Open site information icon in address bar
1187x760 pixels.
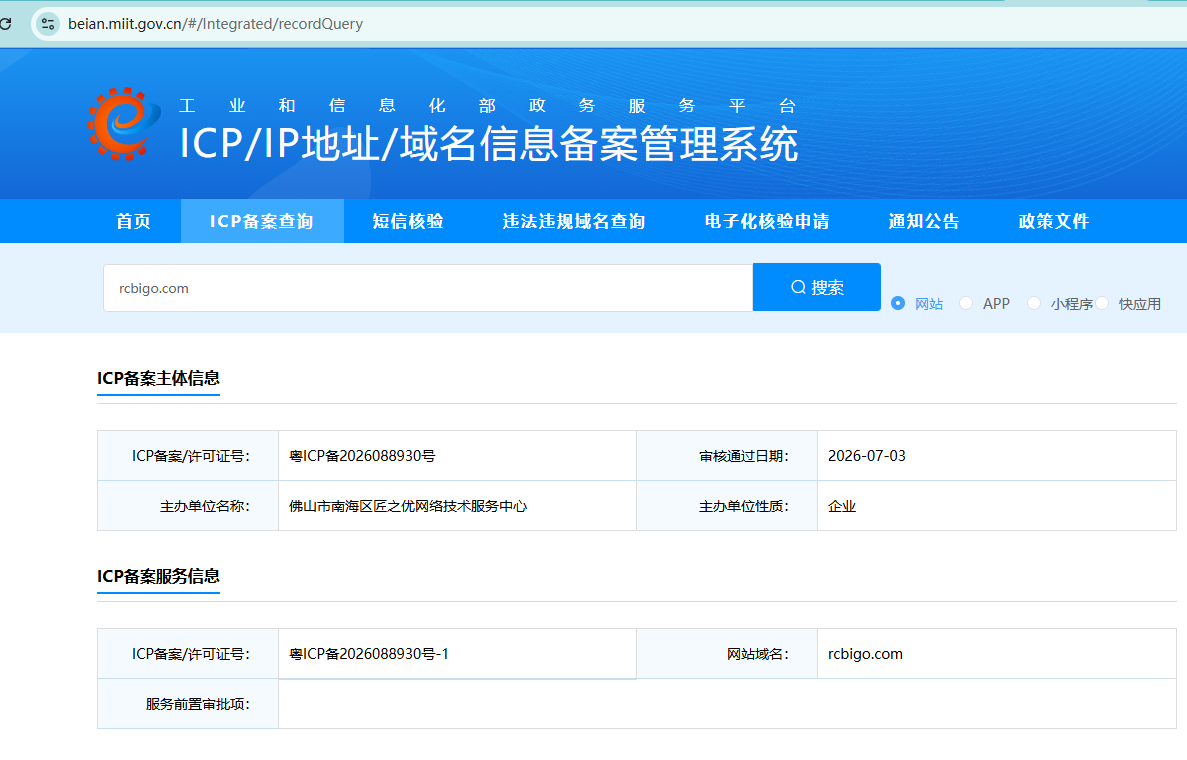click(48, 23)
